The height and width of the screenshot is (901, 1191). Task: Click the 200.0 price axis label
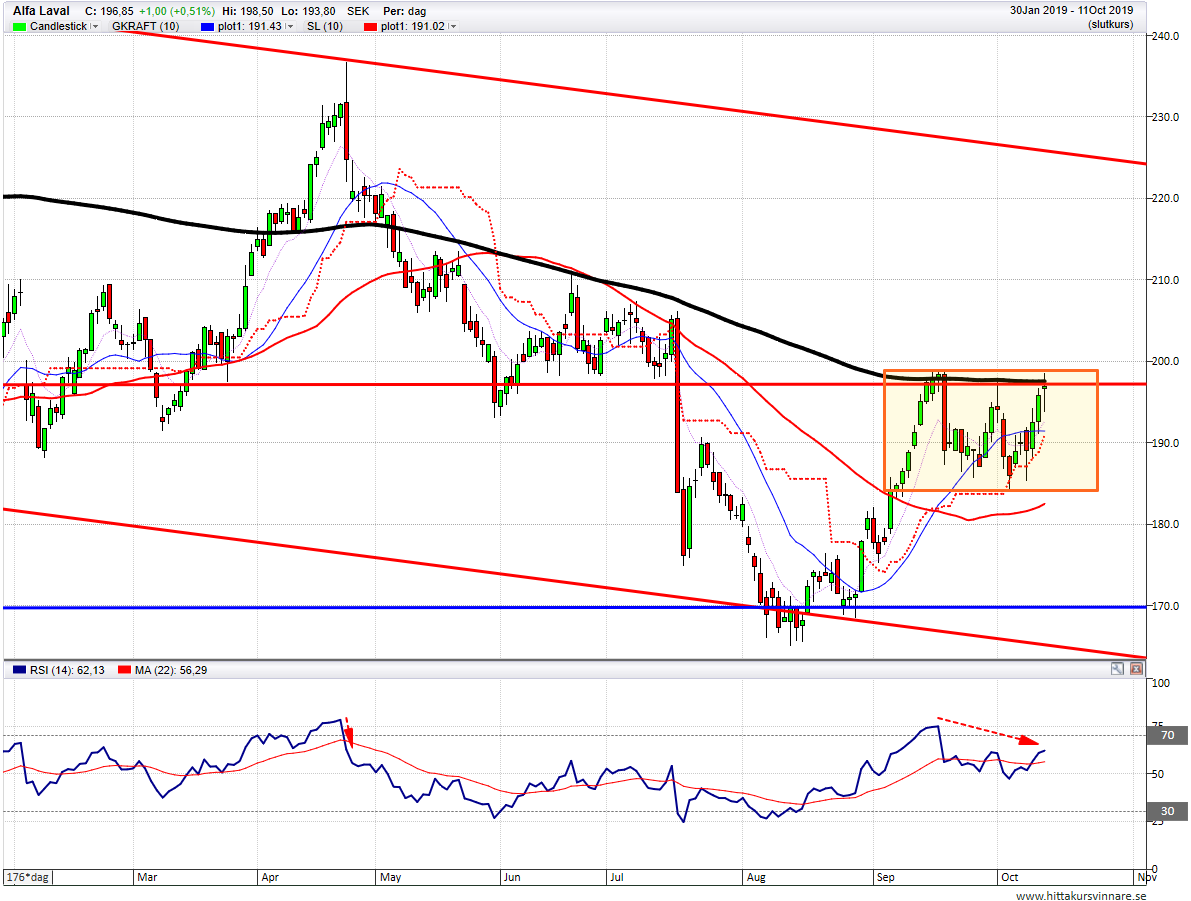point(1166,362)
